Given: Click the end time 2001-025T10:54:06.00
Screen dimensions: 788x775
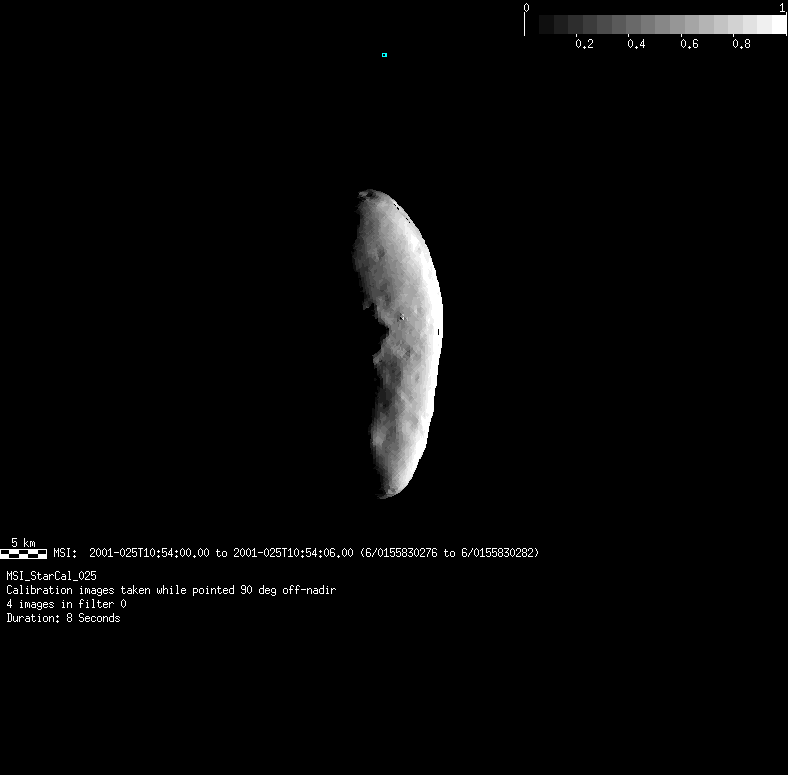Looking at the screenshot, I should click(x=293, y=553).
